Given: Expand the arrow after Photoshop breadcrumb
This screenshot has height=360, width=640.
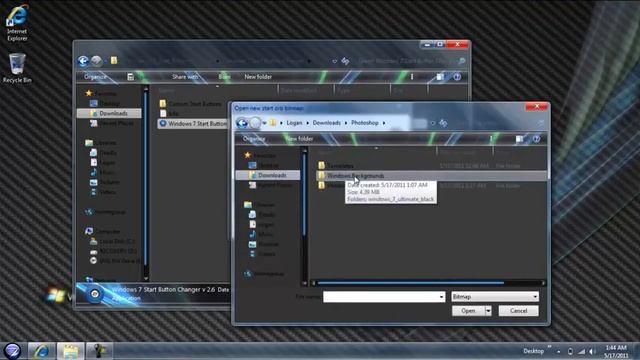Looking at the screenshot, I should pos(384,123).
